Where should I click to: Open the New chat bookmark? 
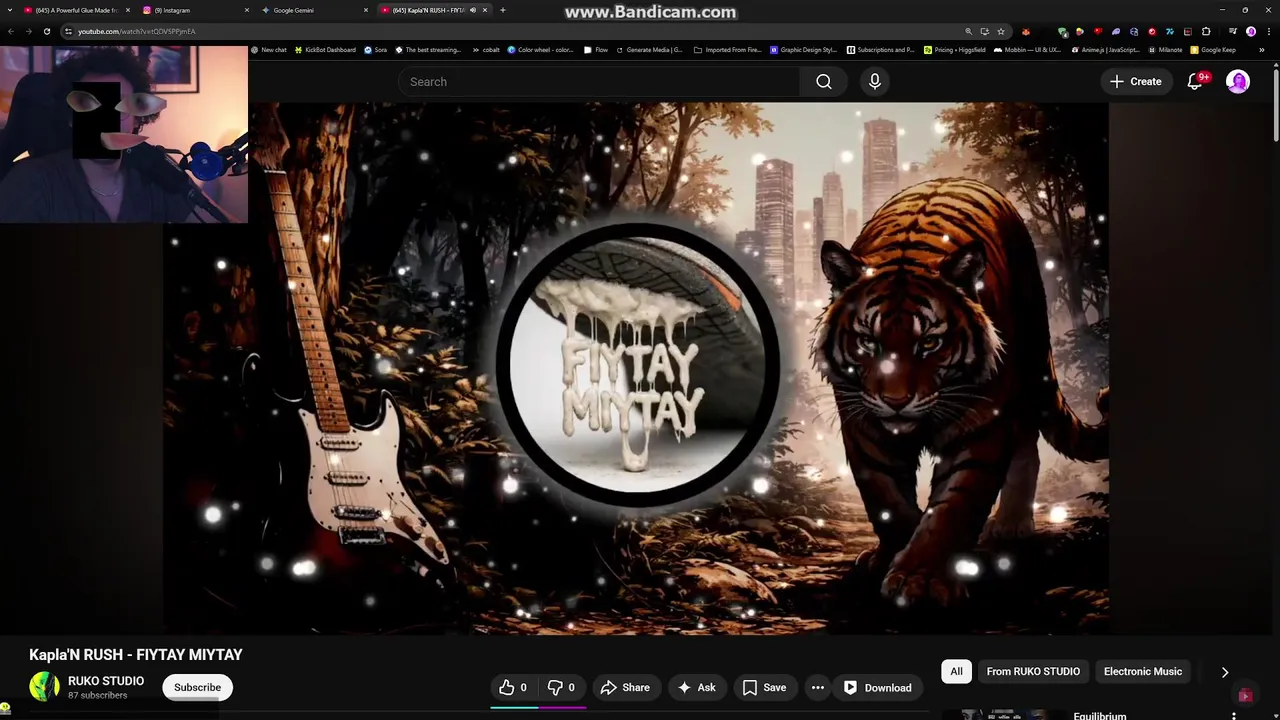(268, 49)
